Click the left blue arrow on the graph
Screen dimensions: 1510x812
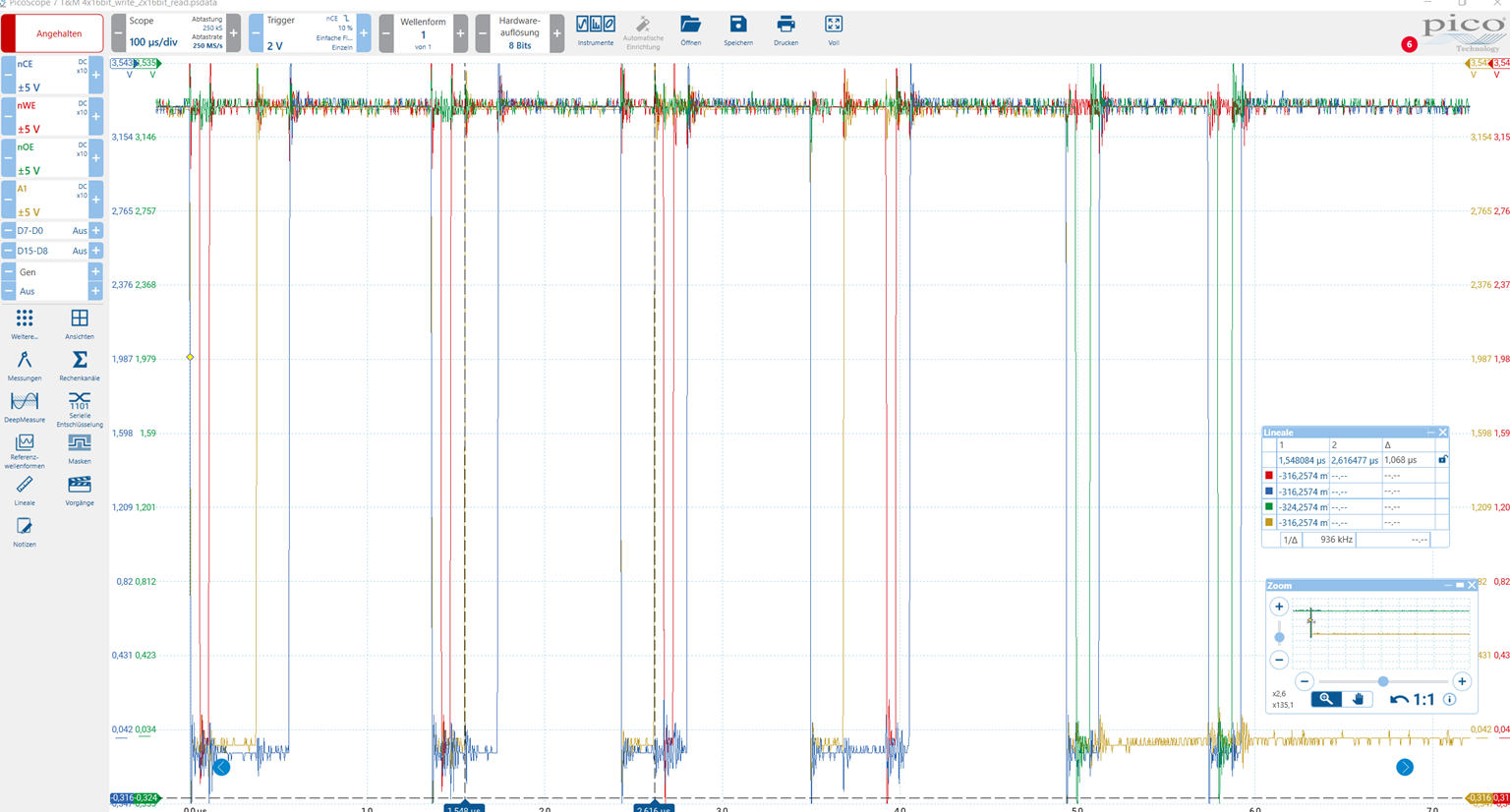pyautogui.click(x=221, y=767)
